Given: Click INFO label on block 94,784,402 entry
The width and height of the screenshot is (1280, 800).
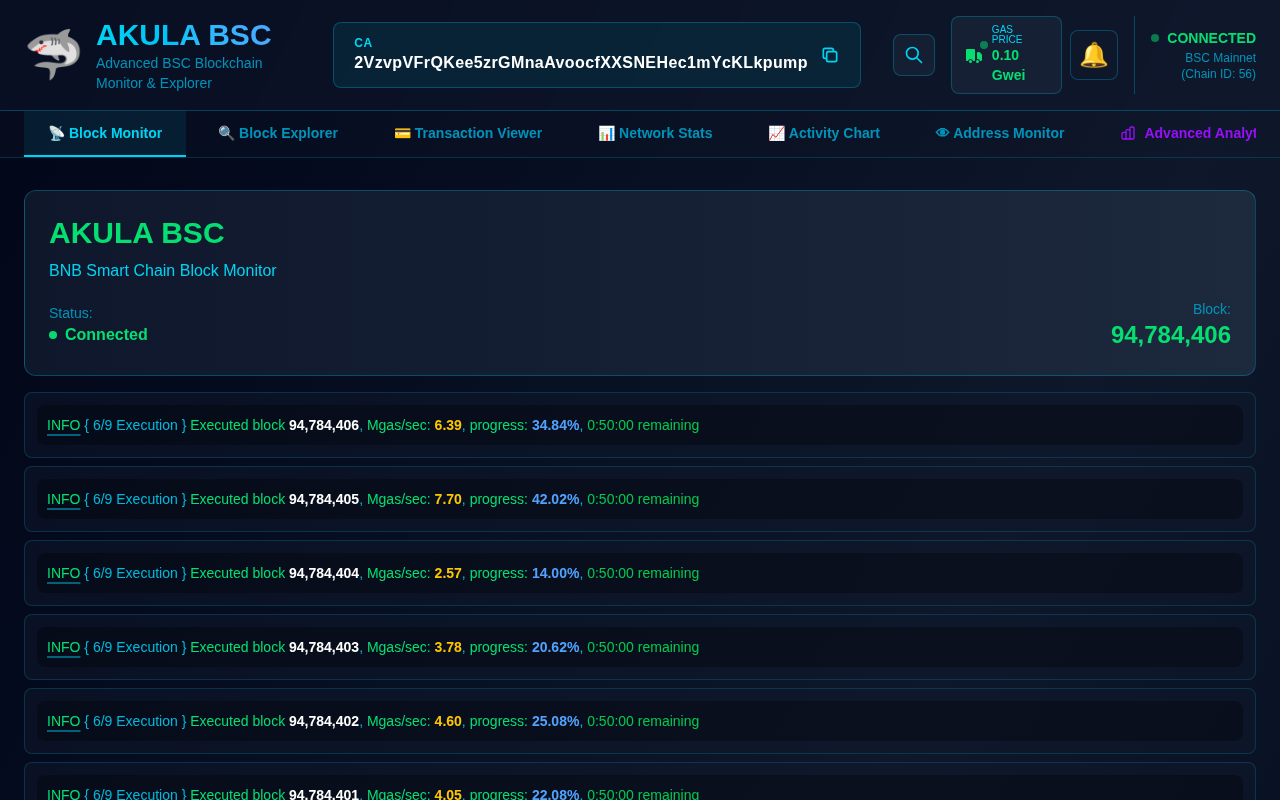Looking at the screenshot, I should 63,721.
